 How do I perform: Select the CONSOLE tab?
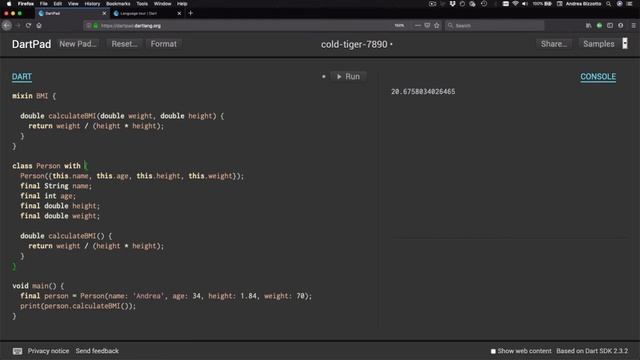pos(598,77)
